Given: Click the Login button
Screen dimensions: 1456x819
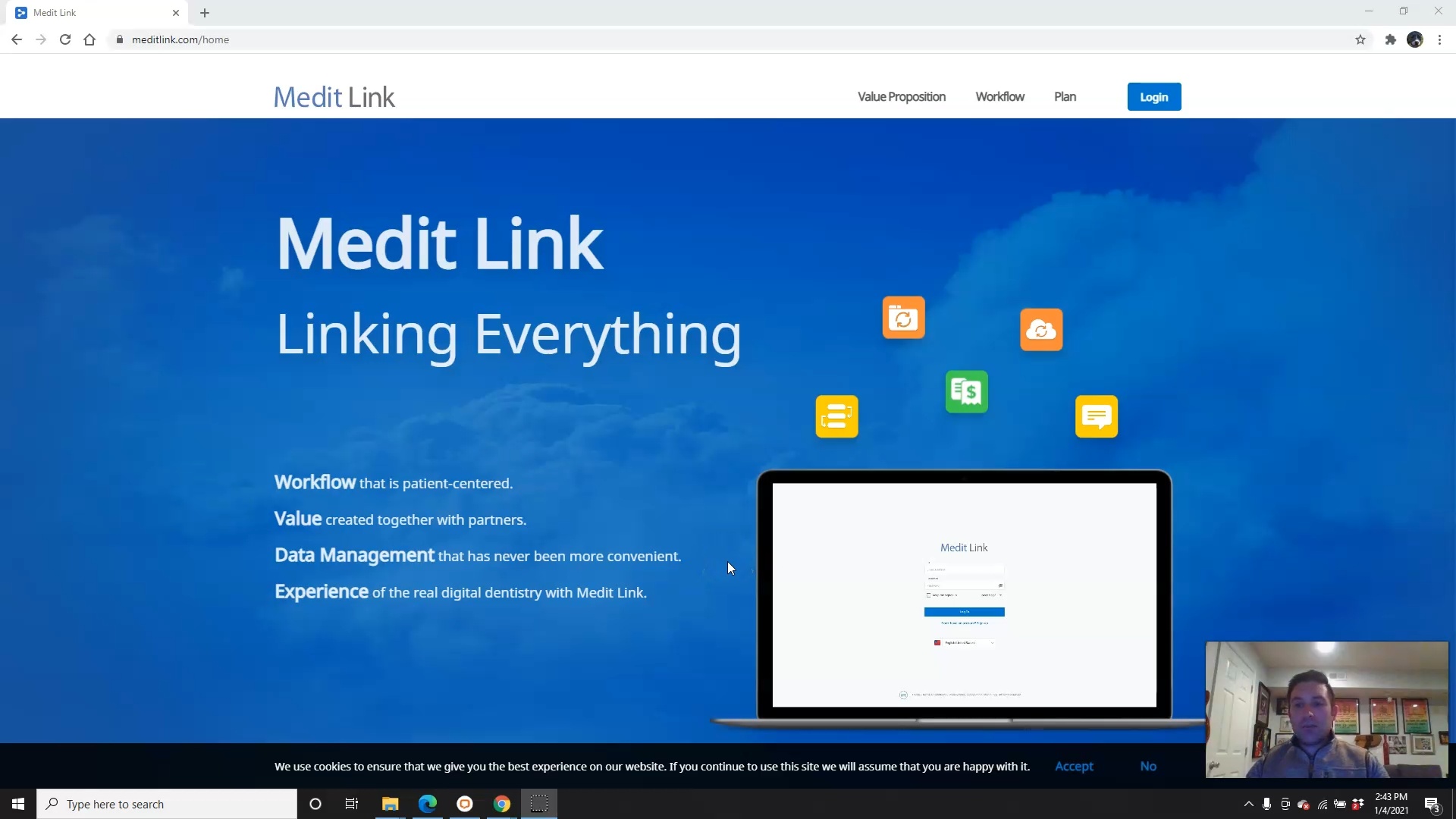Looking at the screenshot, I should (1153, 96).
